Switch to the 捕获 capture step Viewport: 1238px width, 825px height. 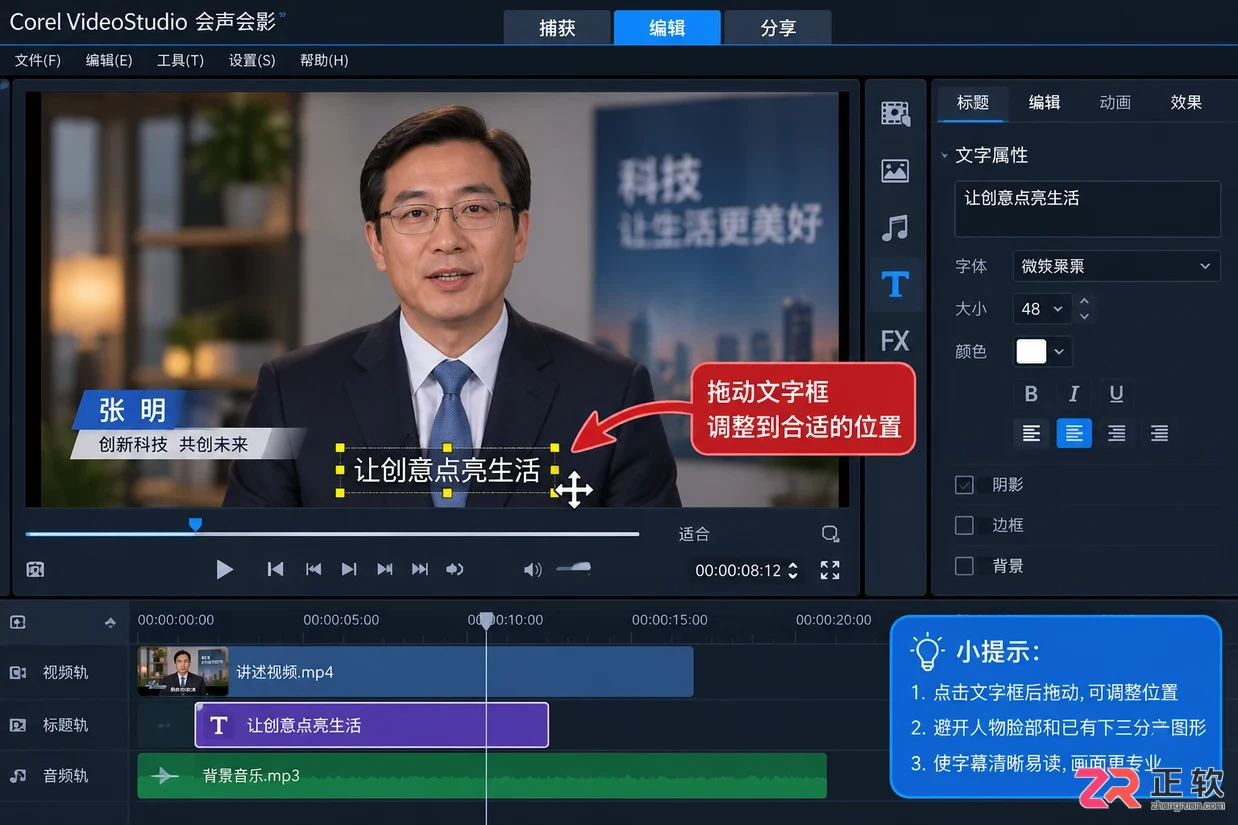(x=557, y=28)
